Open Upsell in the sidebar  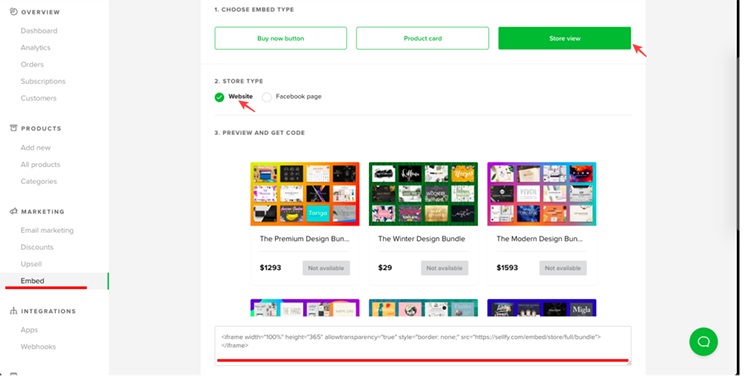click(31, 264)
